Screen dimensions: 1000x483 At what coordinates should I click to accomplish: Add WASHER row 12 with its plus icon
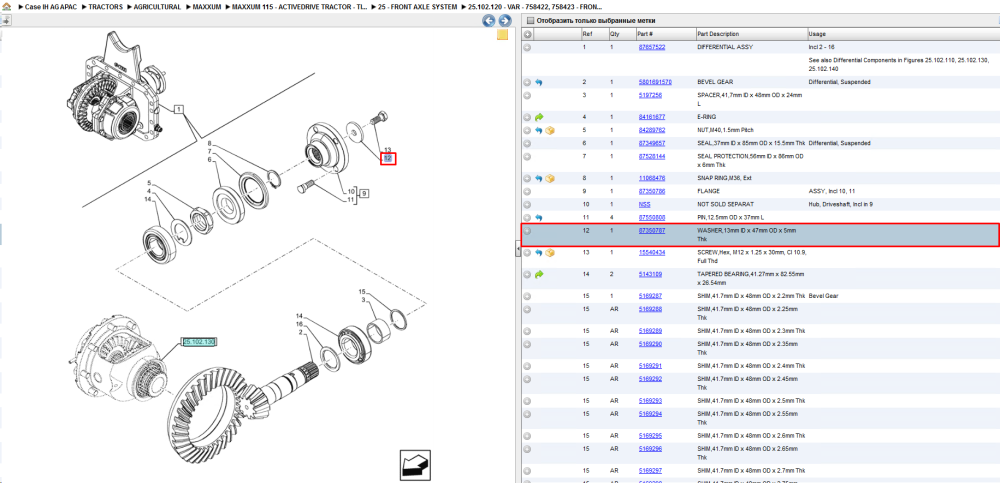click(x=527, y=231)
